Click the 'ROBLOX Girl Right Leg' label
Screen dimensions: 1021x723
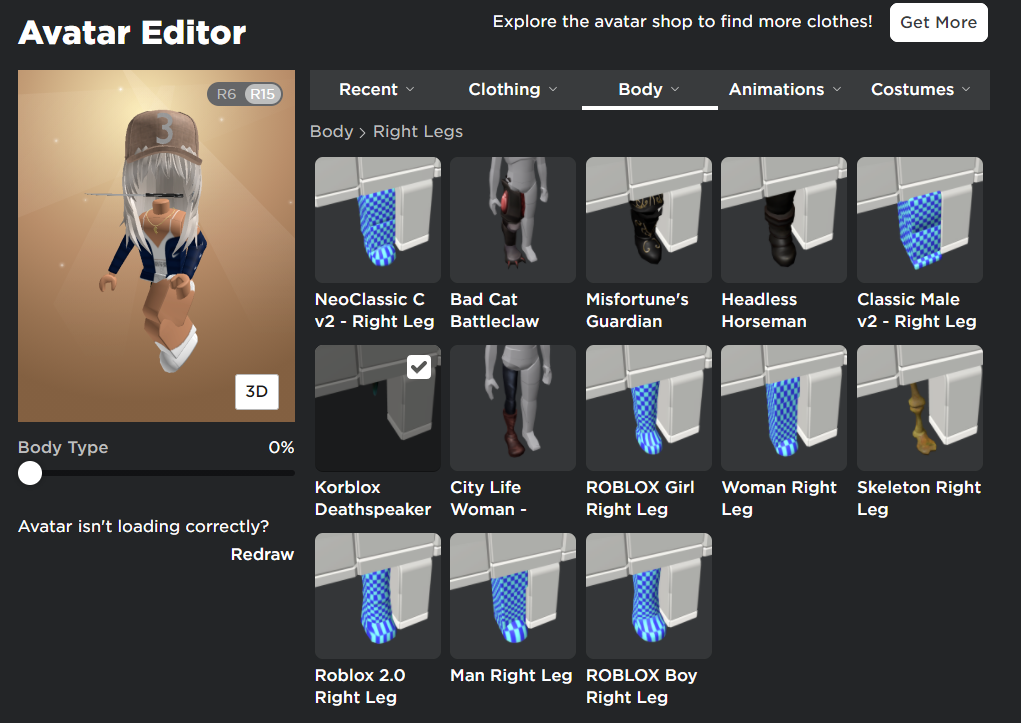point(640,498)
